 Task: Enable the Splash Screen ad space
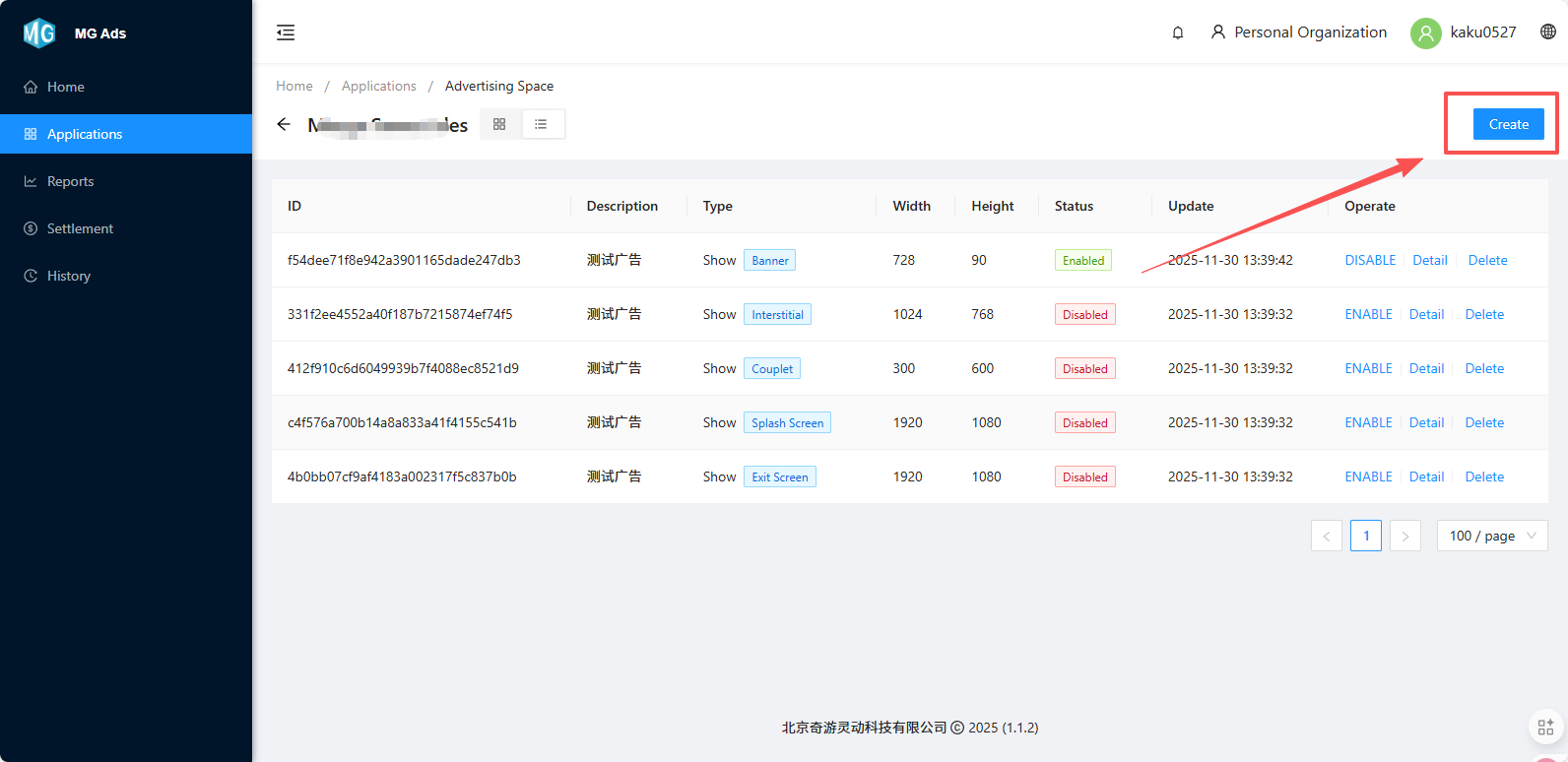pos(1368,422)
